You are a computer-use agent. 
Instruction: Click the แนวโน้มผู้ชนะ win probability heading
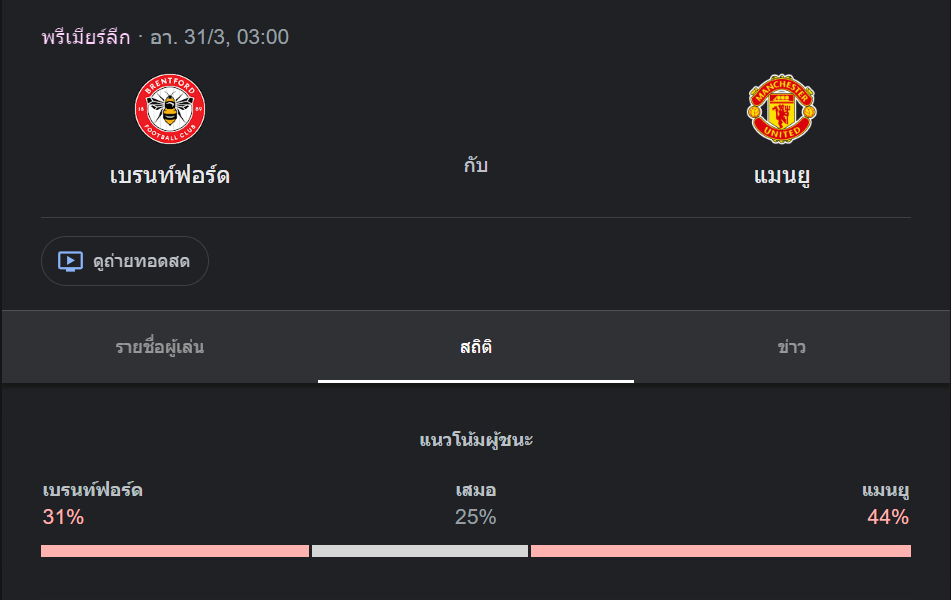click(476, 440)
